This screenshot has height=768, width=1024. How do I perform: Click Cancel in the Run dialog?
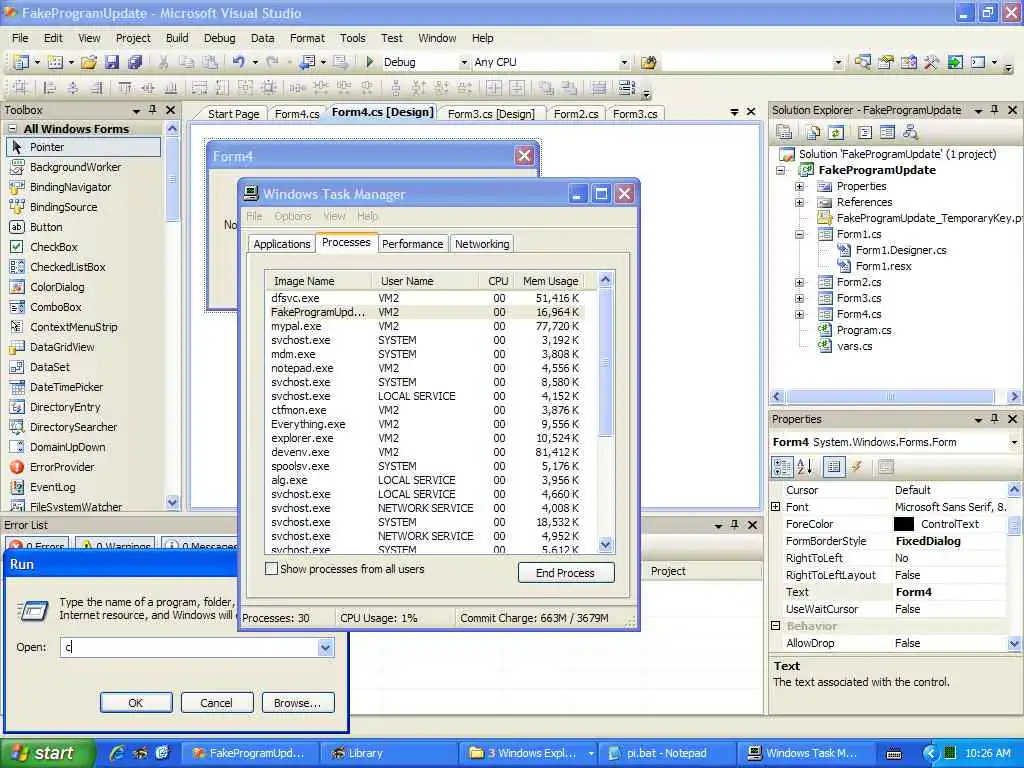(x=216, y=703)
